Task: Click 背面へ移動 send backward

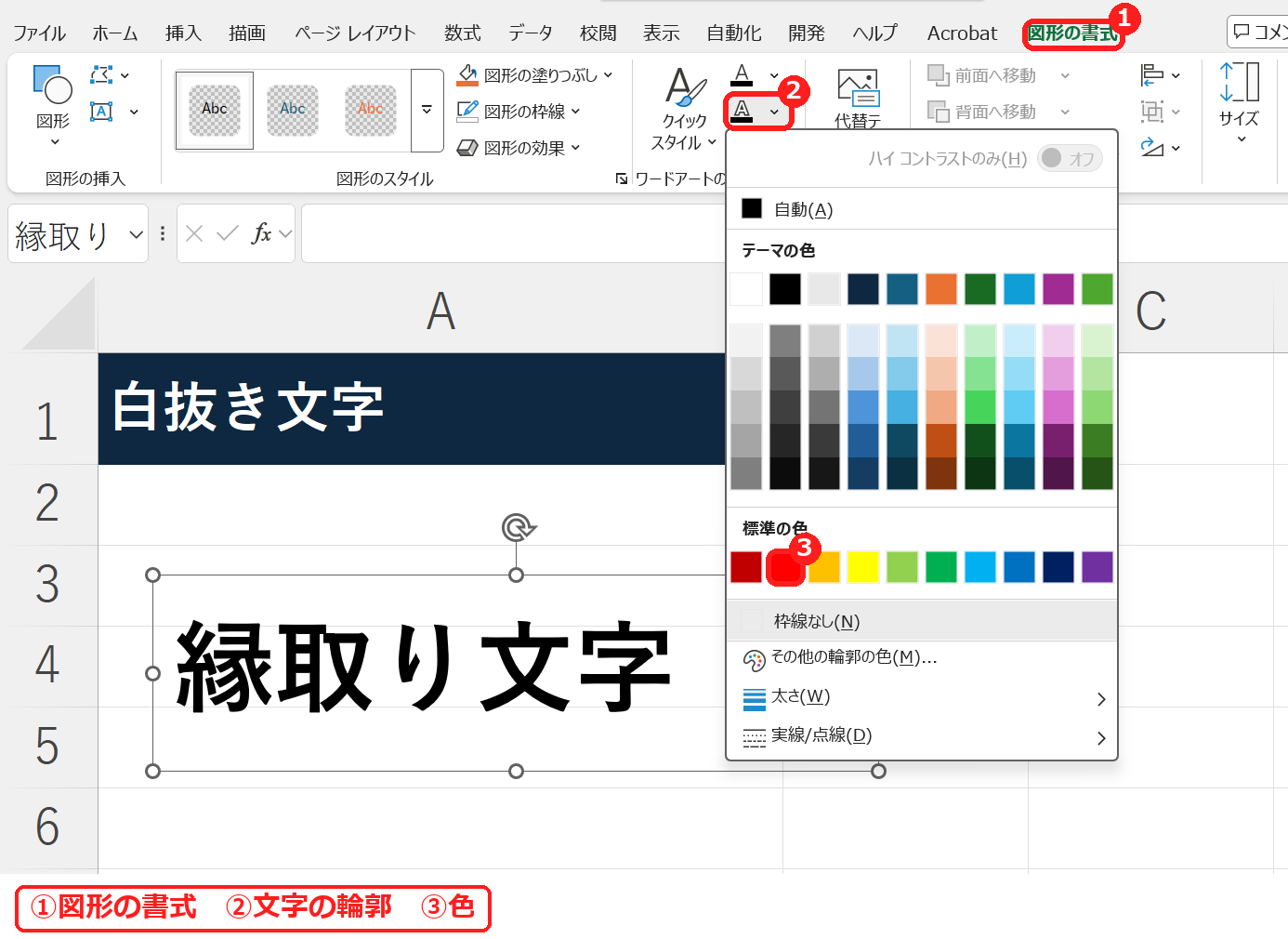Action: pyautogui.click(x=983, y=112)
